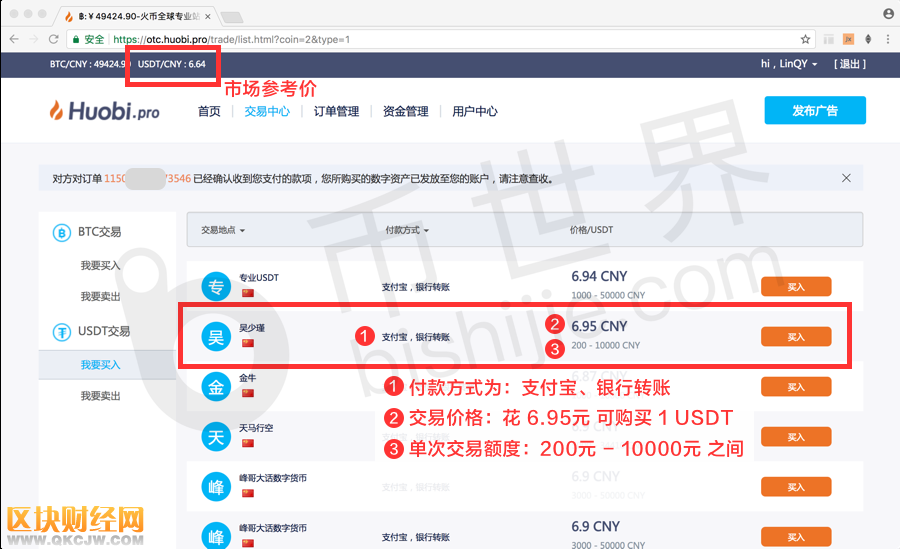The width and height of the screenshot is (900, 549).
Task: Click the 200 - 10000 CNY limit text
Action: pos(606,345)
